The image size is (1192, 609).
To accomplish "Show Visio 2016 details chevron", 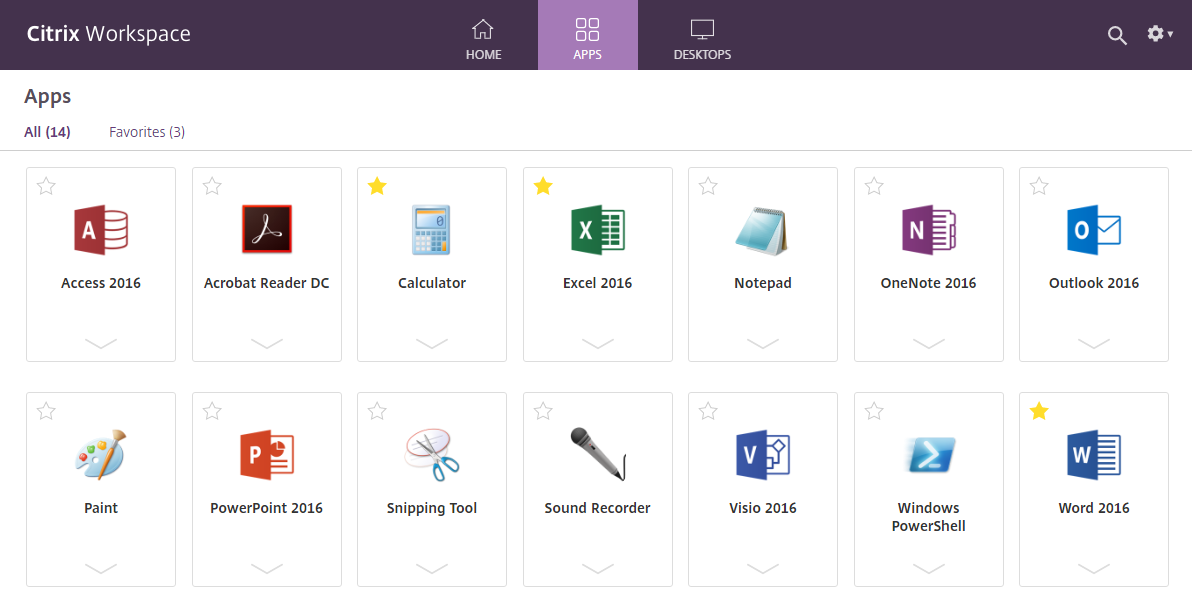I will pyautogui.click(x=762, y=569).
